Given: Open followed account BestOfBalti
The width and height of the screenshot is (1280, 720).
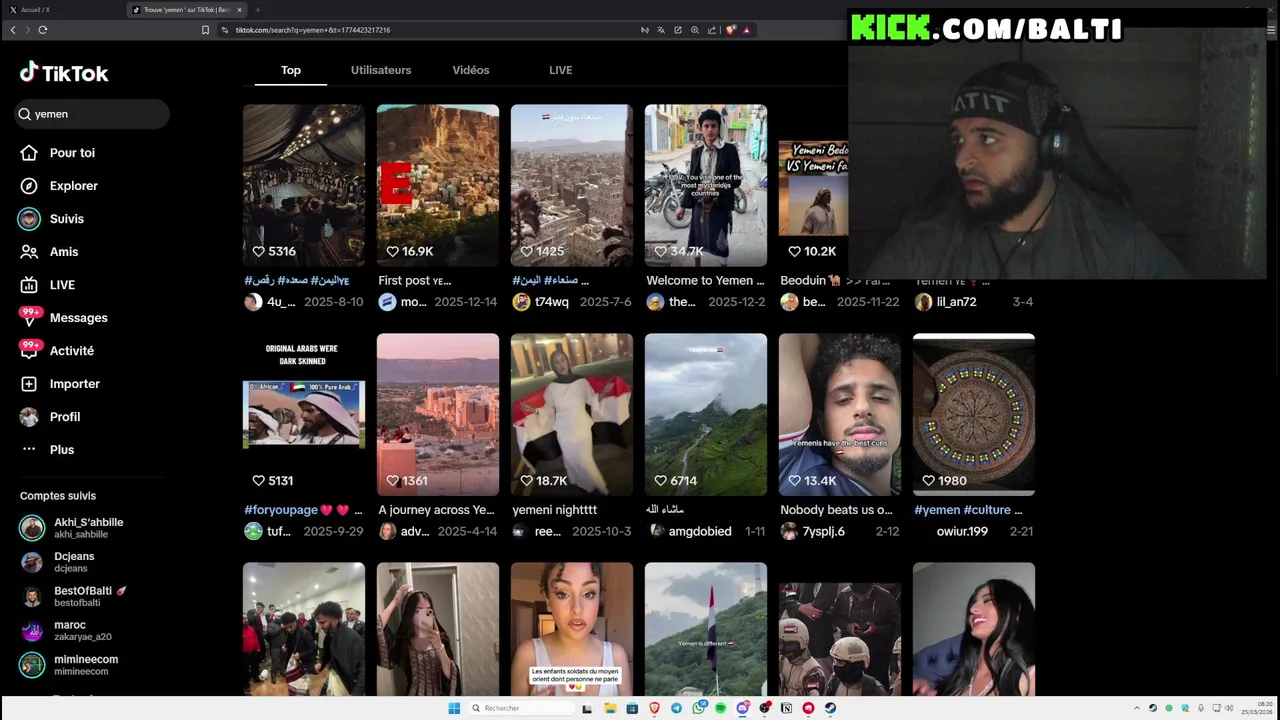Looking at the screenshot, I should (75, 596).
